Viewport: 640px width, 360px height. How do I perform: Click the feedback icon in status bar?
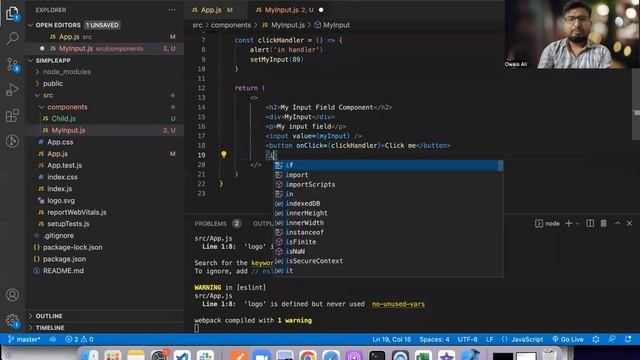612,339
